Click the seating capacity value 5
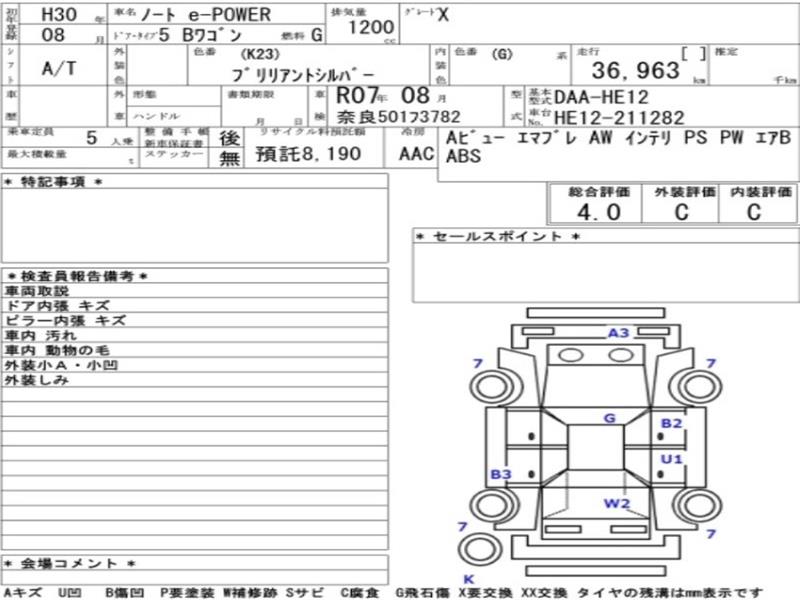 tap(91, 137)
